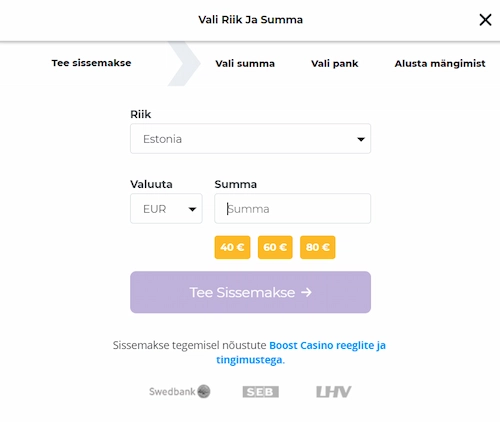
Task: Choose the 80 € quick amount
Action: coord(318,247)
